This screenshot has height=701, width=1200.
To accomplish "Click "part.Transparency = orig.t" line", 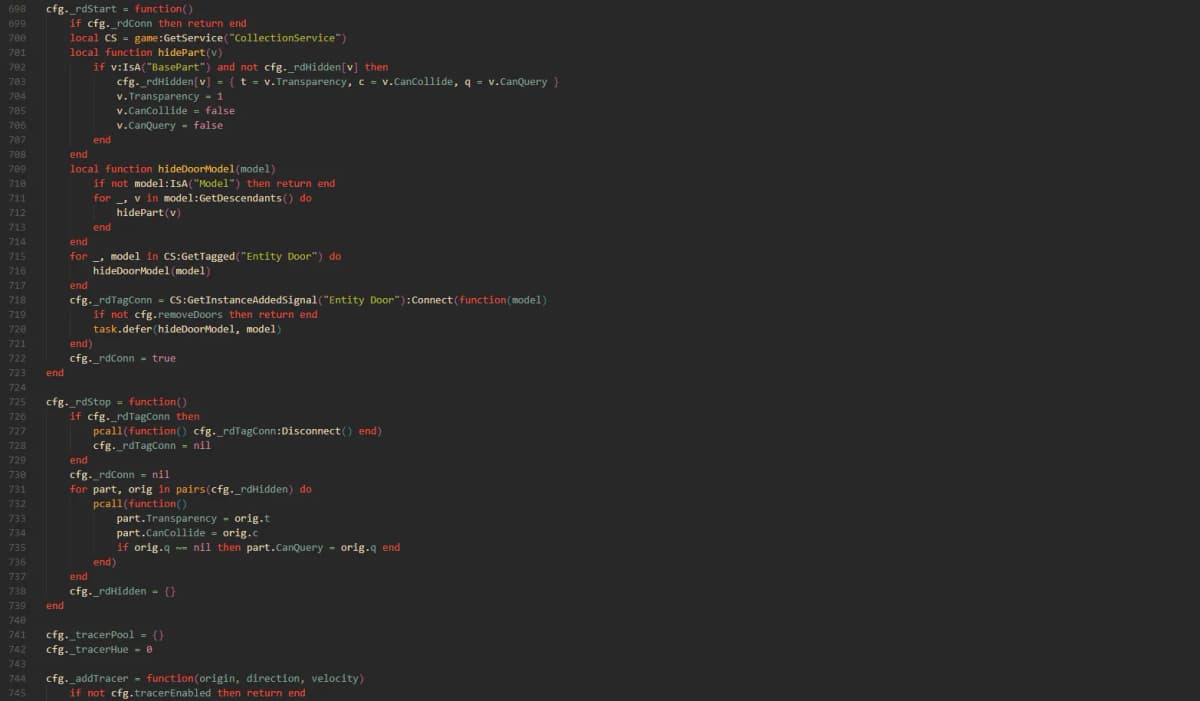I will [193, 519].
